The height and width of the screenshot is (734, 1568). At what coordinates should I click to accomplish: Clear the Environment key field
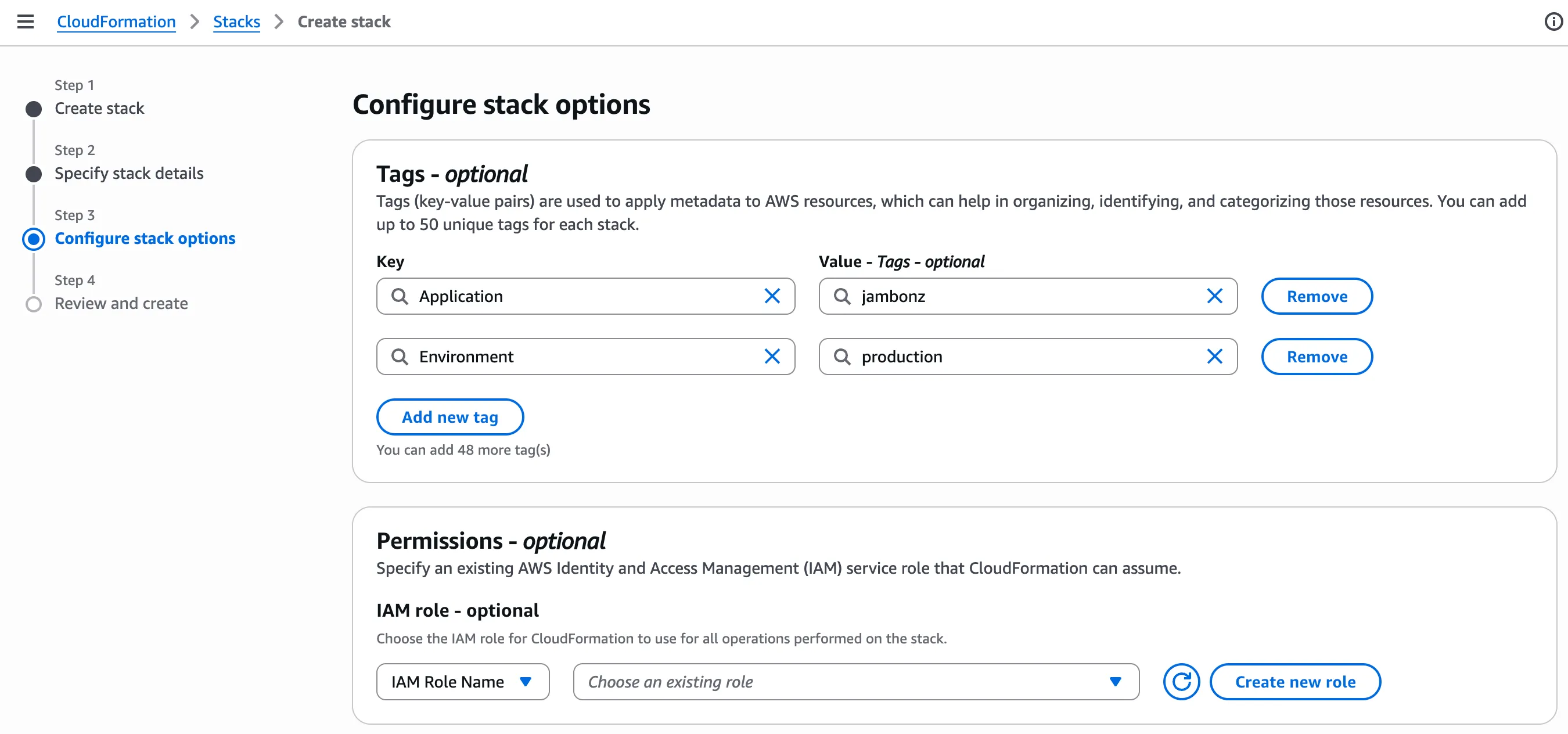[772, 357]
